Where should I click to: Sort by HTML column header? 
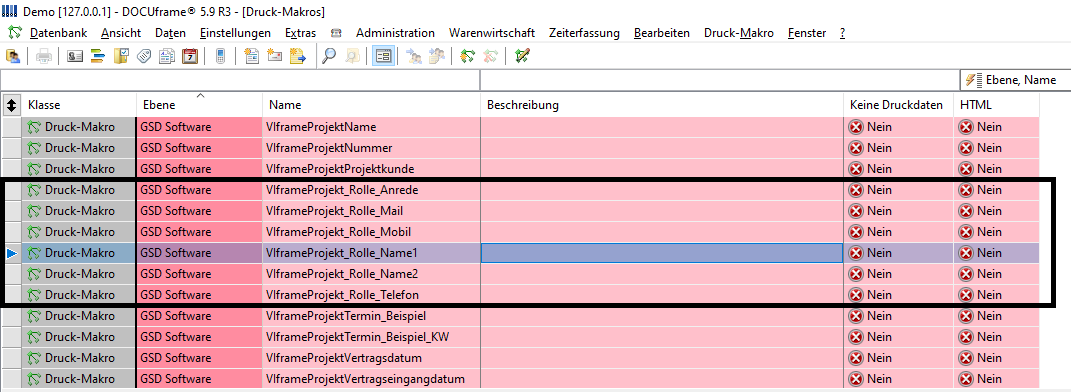997,105
